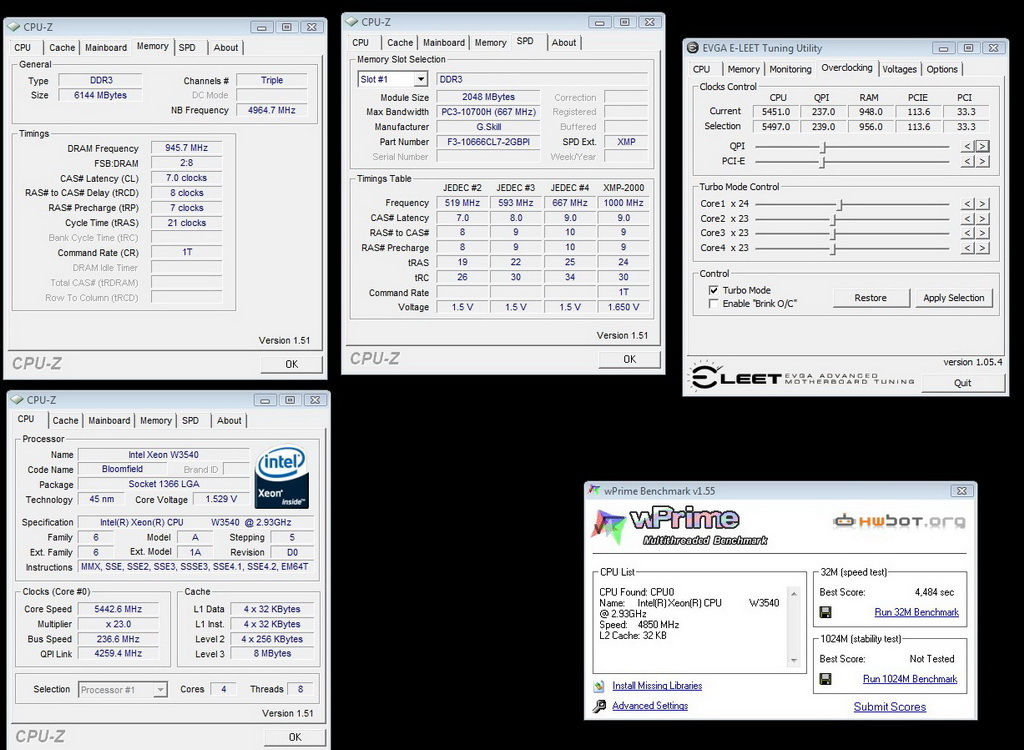Image resolution: width=1024 pixels, height=750 pixels.
Task: Minimize the EVGA E-LEET window
Action: [x=943, y=48]
